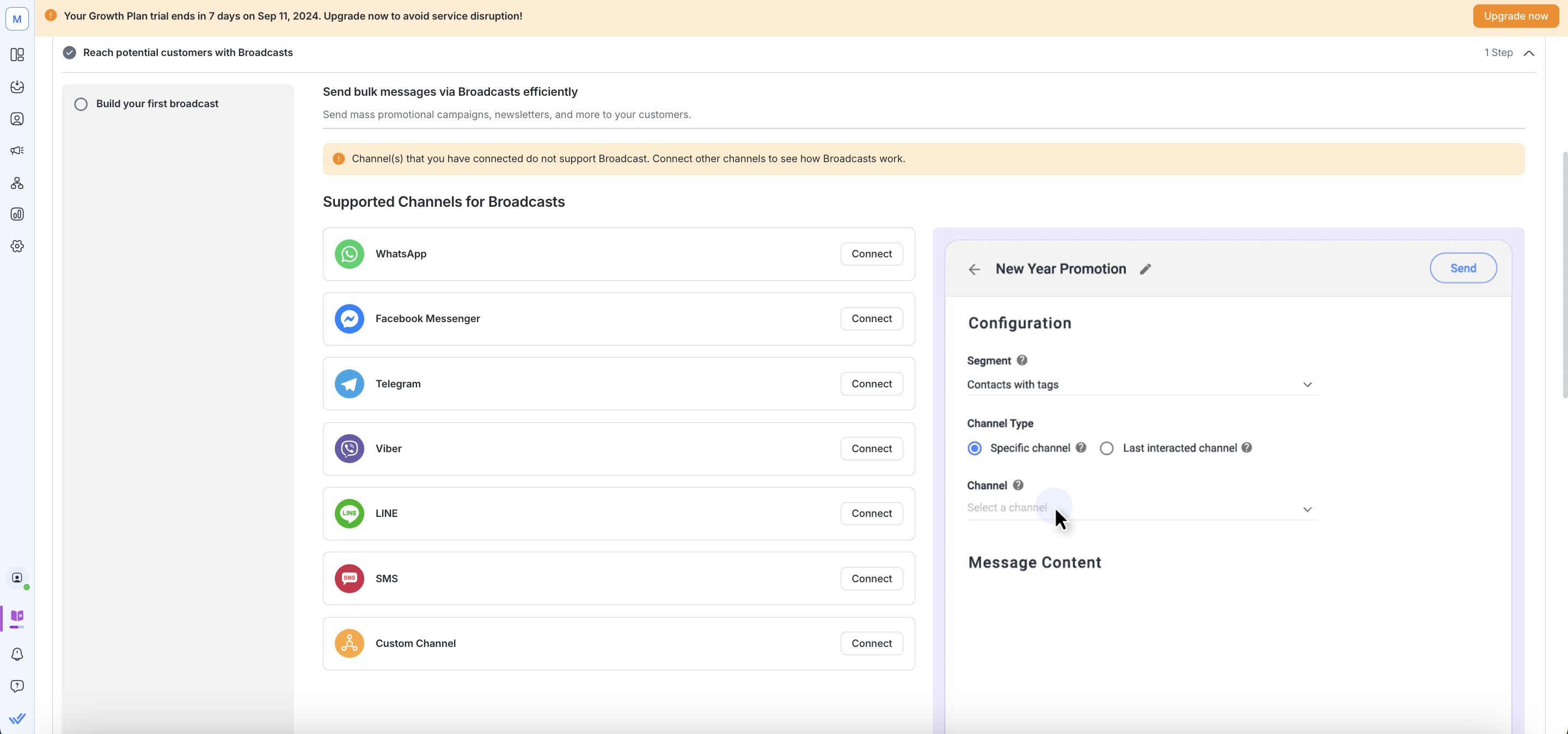
Task: Click the help question-bubble icon
Action: tap(17, 686)
